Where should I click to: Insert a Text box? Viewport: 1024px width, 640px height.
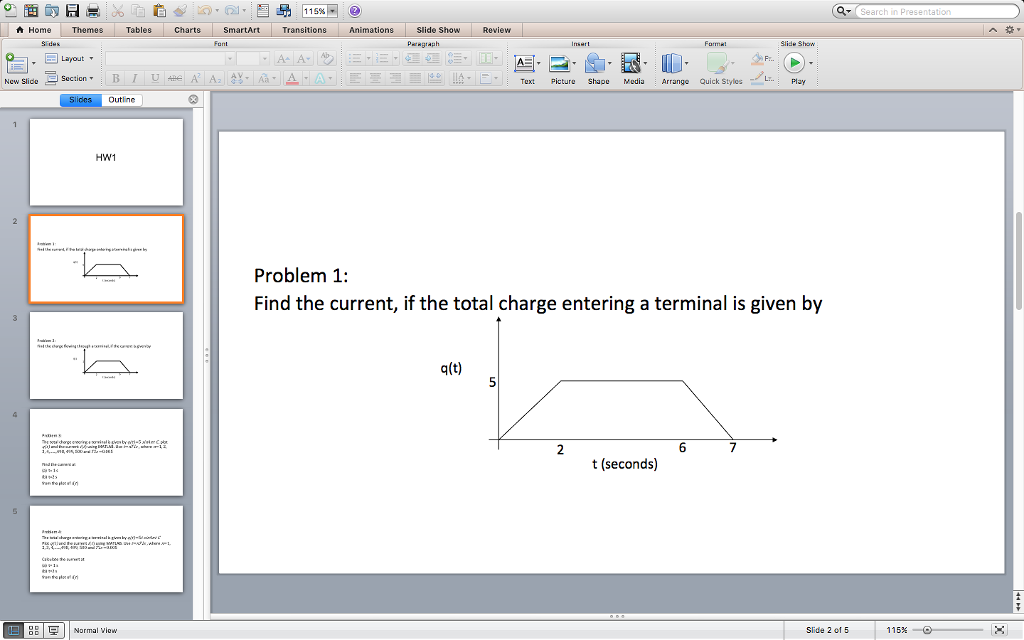(526, 63)
